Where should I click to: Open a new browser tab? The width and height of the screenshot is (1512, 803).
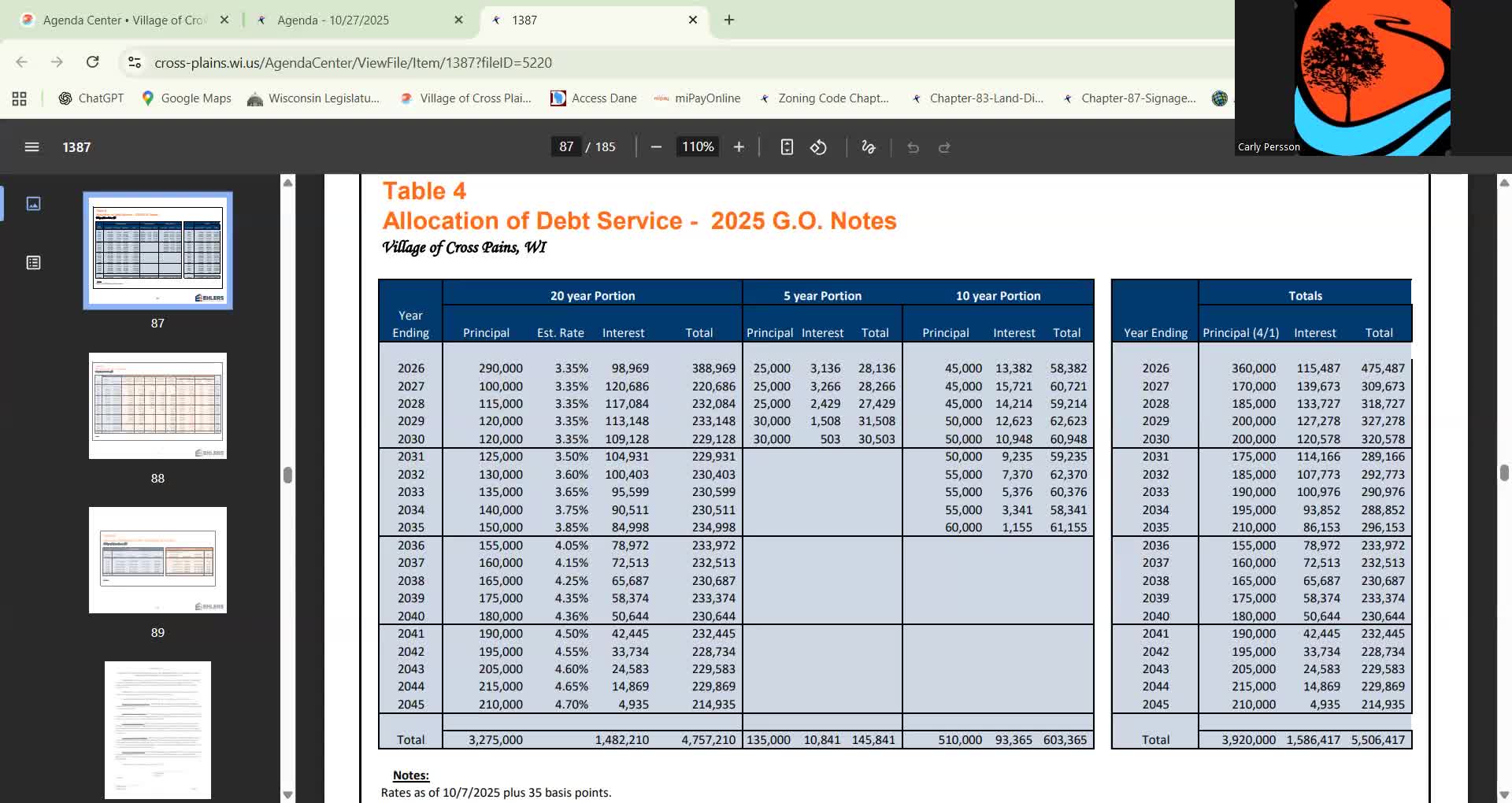729,20
